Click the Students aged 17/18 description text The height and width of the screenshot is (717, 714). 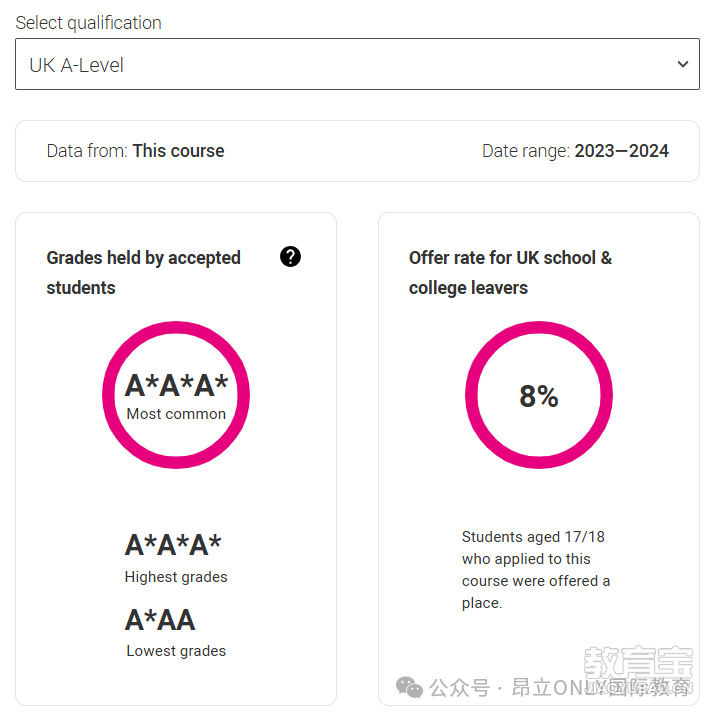tap(536, 570)
